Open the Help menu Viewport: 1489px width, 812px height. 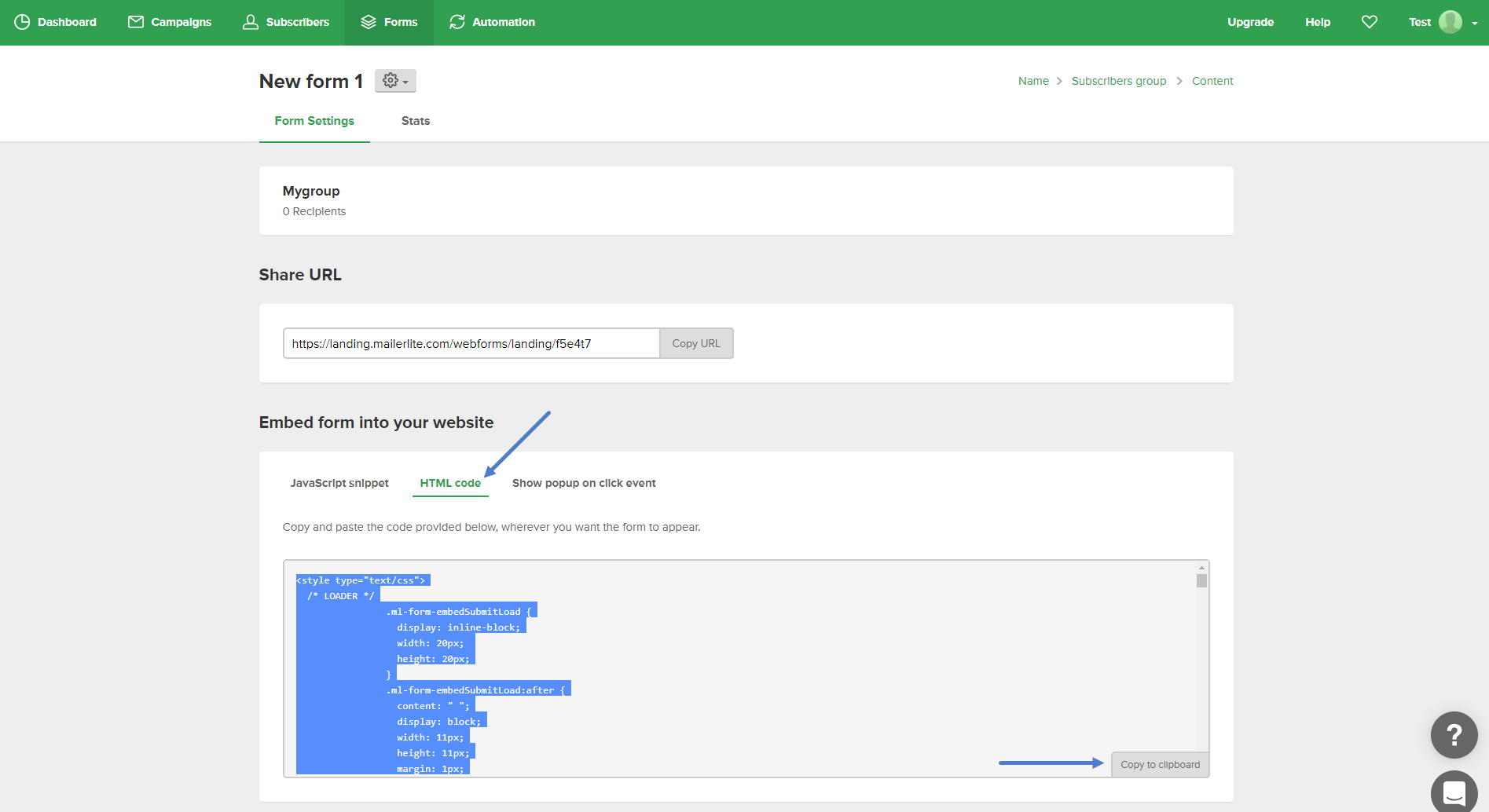pyautogui.click(x=1318, y=22)
